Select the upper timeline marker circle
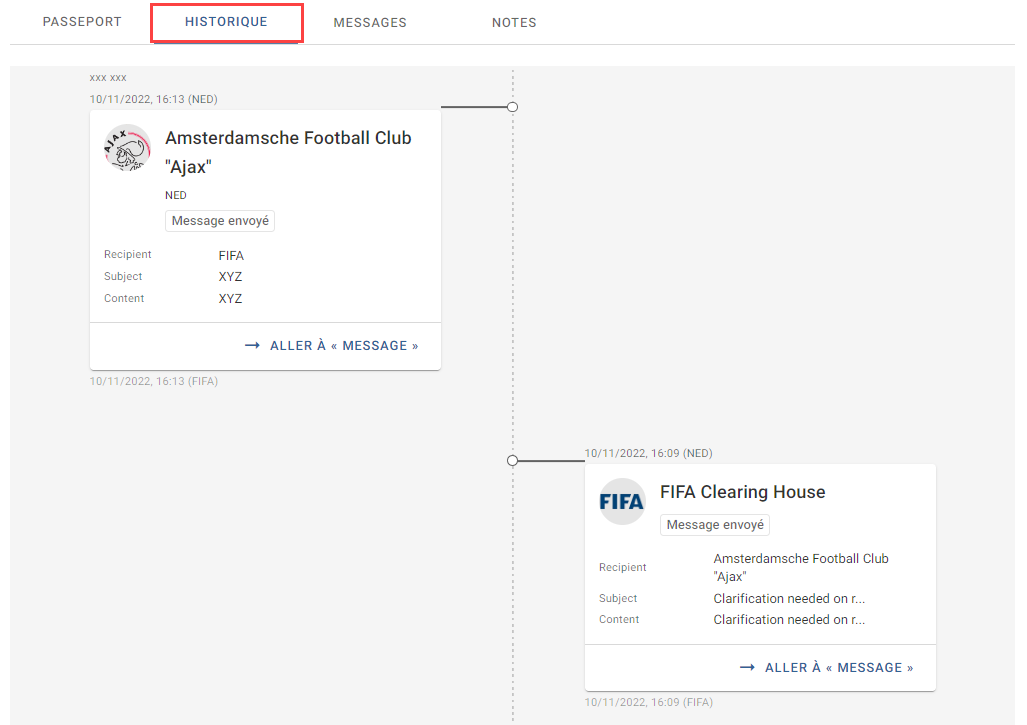1027x725 pixels. point(513,107)
